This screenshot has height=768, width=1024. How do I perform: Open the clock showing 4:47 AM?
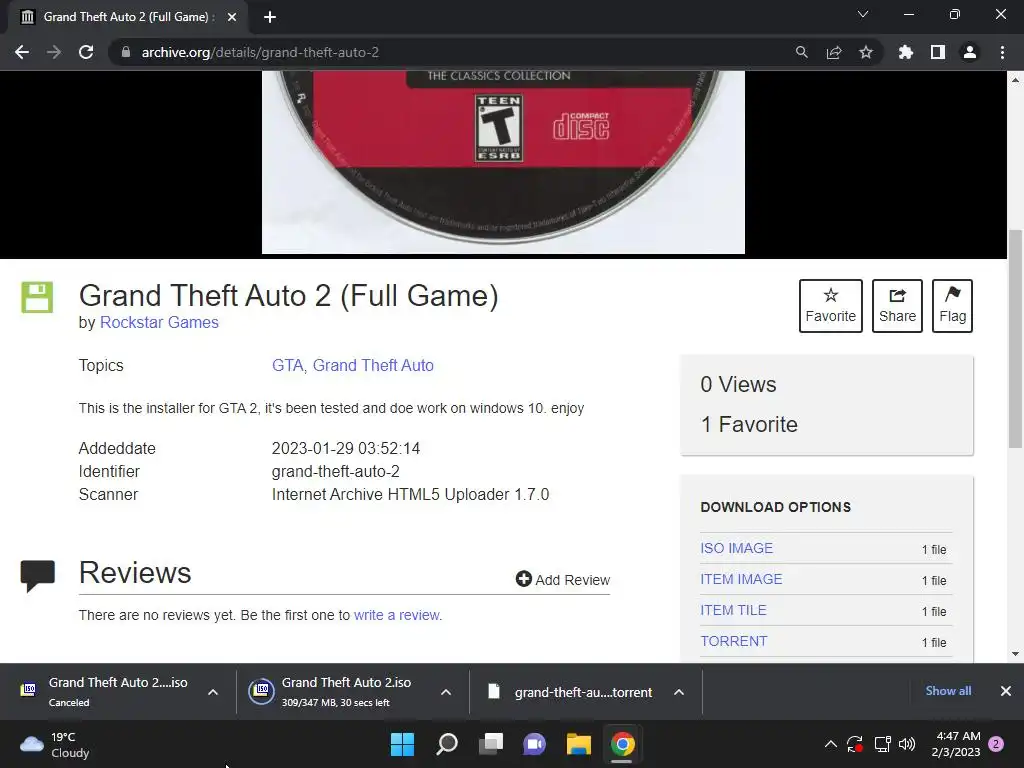tap(956, 744)
